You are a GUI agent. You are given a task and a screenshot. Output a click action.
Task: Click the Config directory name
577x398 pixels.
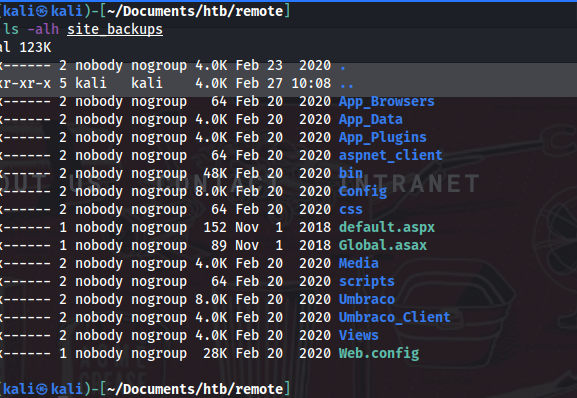pyautogui.click(x=362, y=192)
